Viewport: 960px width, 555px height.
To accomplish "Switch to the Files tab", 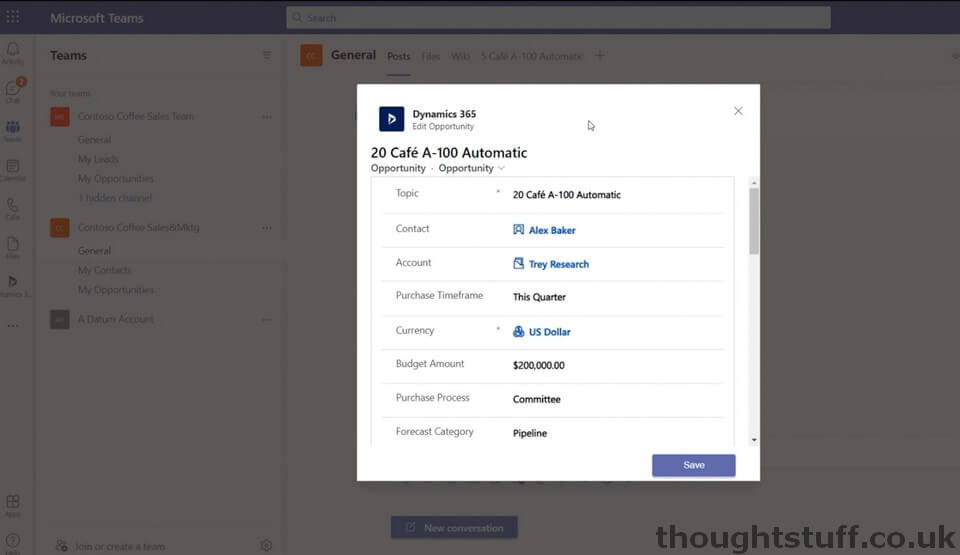I will click(x=431, y=56).
